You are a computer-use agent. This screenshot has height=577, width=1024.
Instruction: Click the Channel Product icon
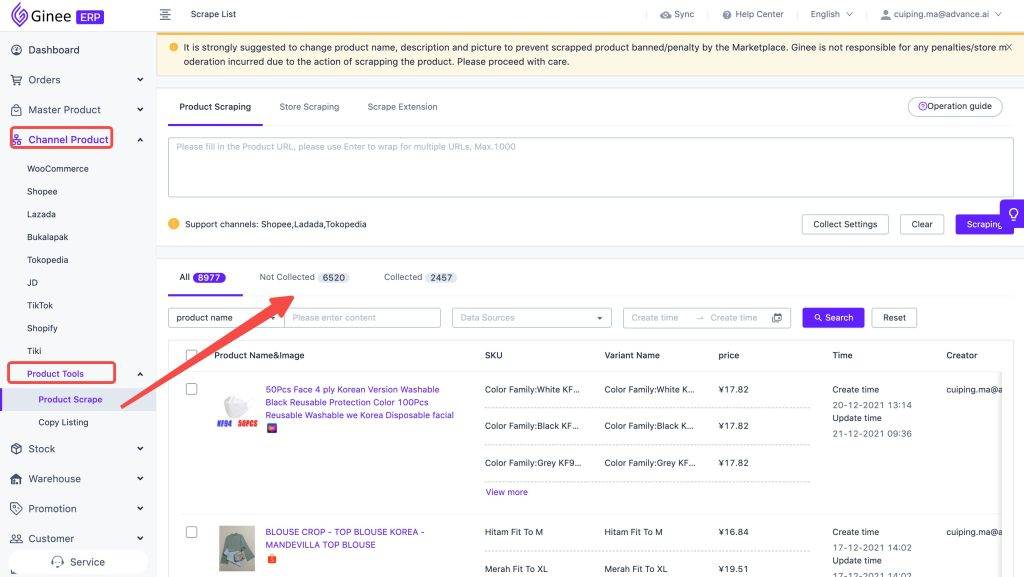click(18, 140)
